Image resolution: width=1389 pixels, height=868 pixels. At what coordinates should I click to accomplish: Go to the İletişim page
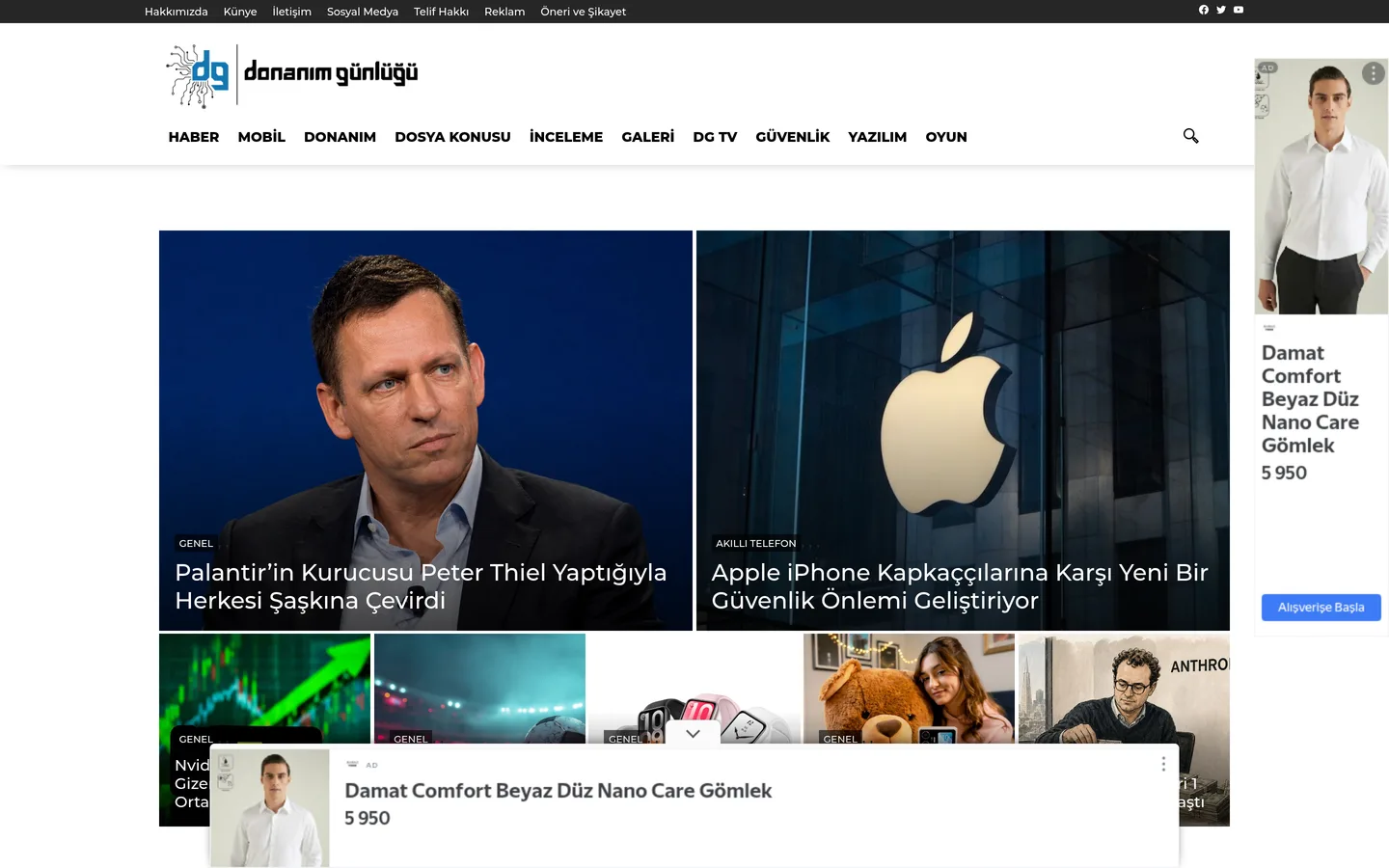tap(292, 12)
